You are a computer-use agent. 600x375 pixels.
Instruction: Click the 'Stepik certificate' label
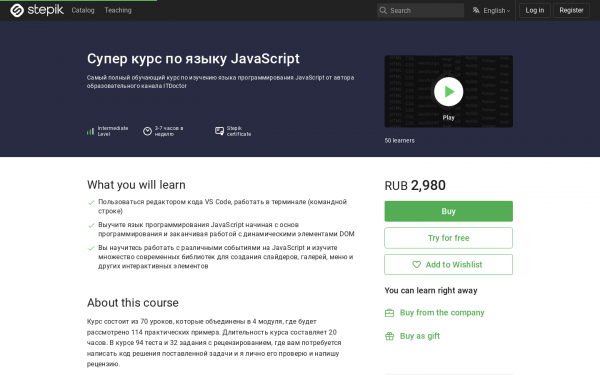click(x=239, y=131)
